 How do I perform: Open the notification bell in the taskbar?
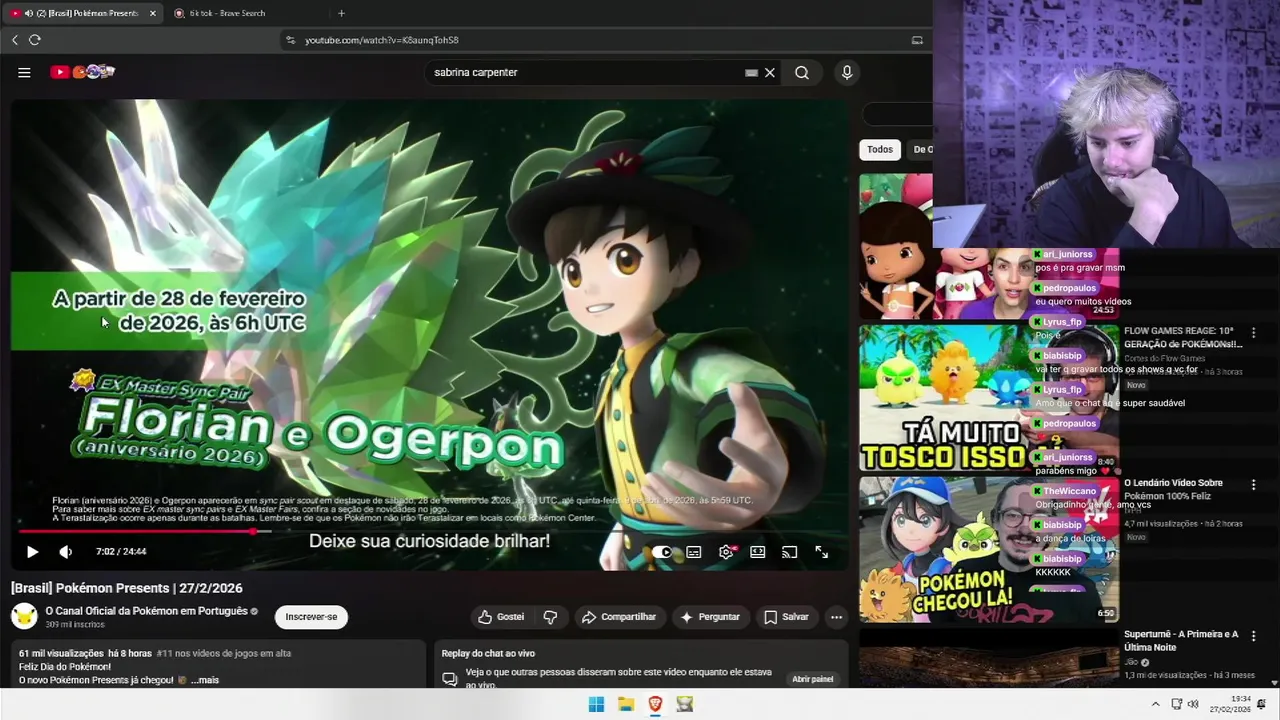point(1262,704)
